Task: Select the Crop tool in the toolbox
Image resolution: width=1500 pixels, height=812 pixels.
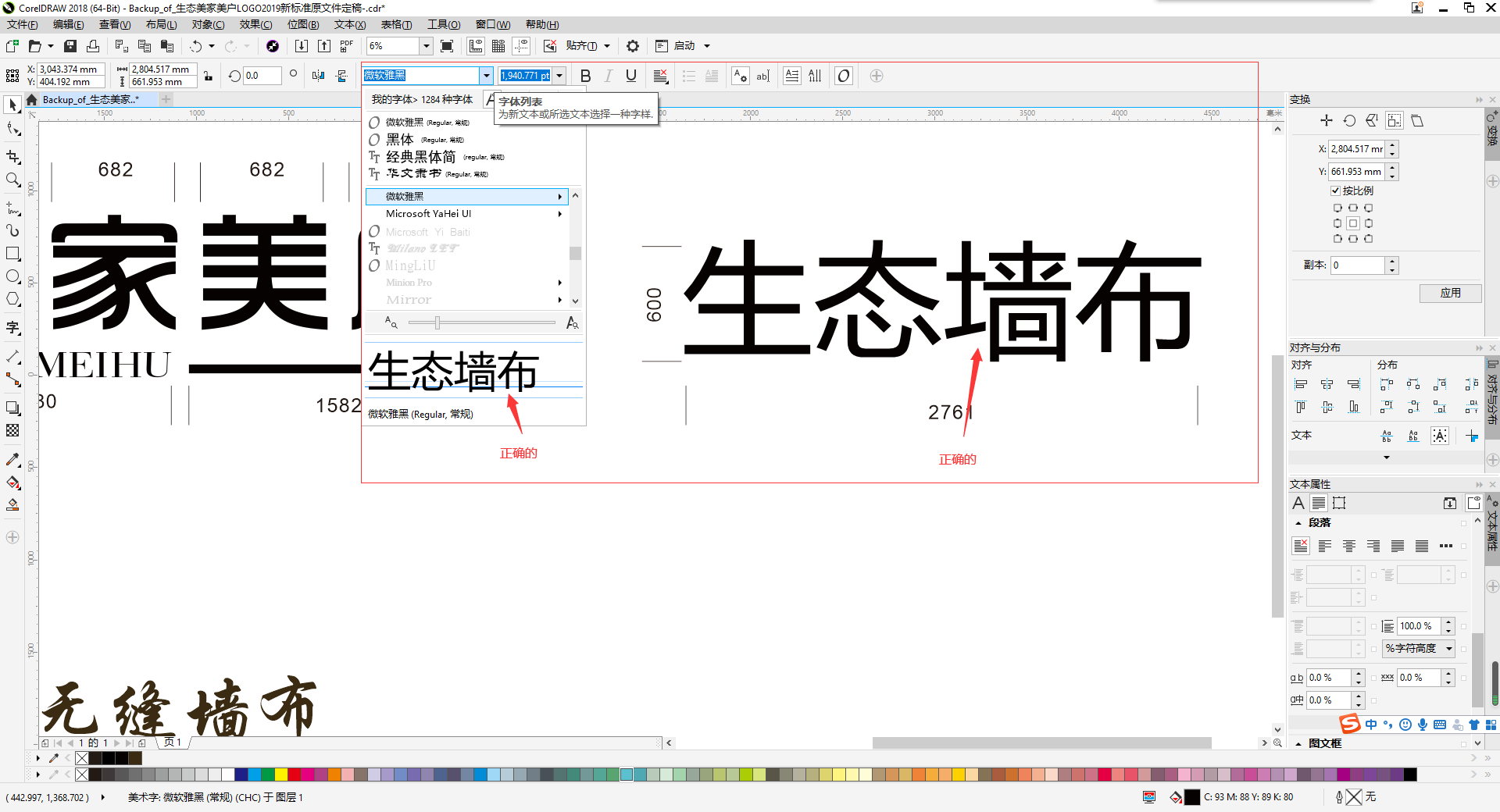Action: pos(12,157)
